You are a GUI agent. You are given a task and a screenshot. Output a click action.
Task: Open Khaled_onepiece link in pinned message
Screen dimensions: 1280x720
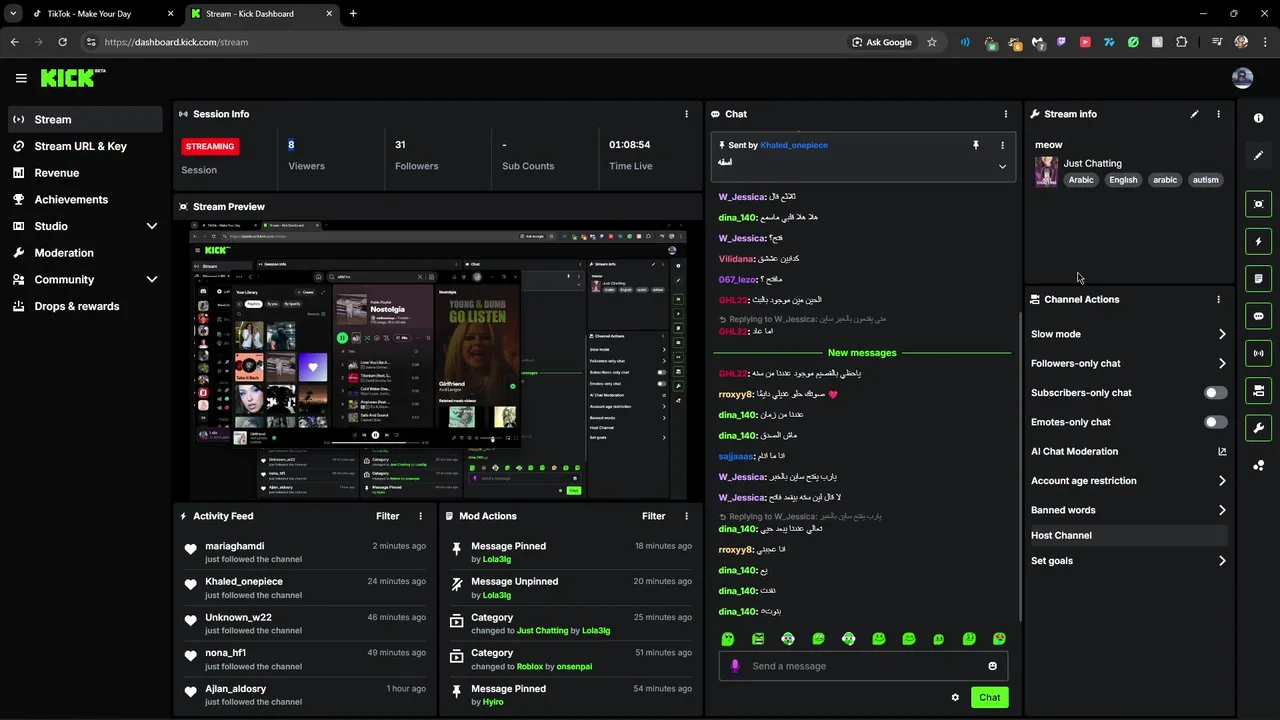pos(794,145)
